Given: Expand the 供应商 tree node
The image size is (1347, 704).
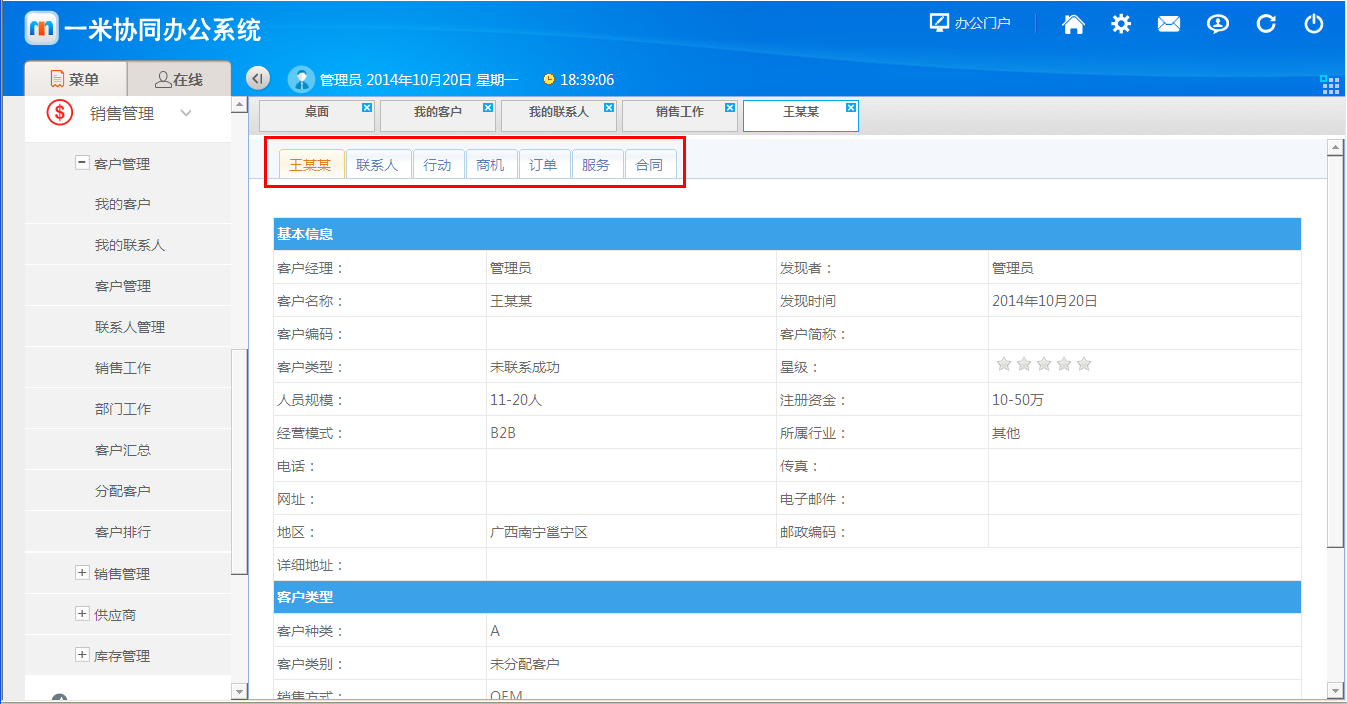Looking at the screenshot, I should pyautogui.click(x=82, y=614).
